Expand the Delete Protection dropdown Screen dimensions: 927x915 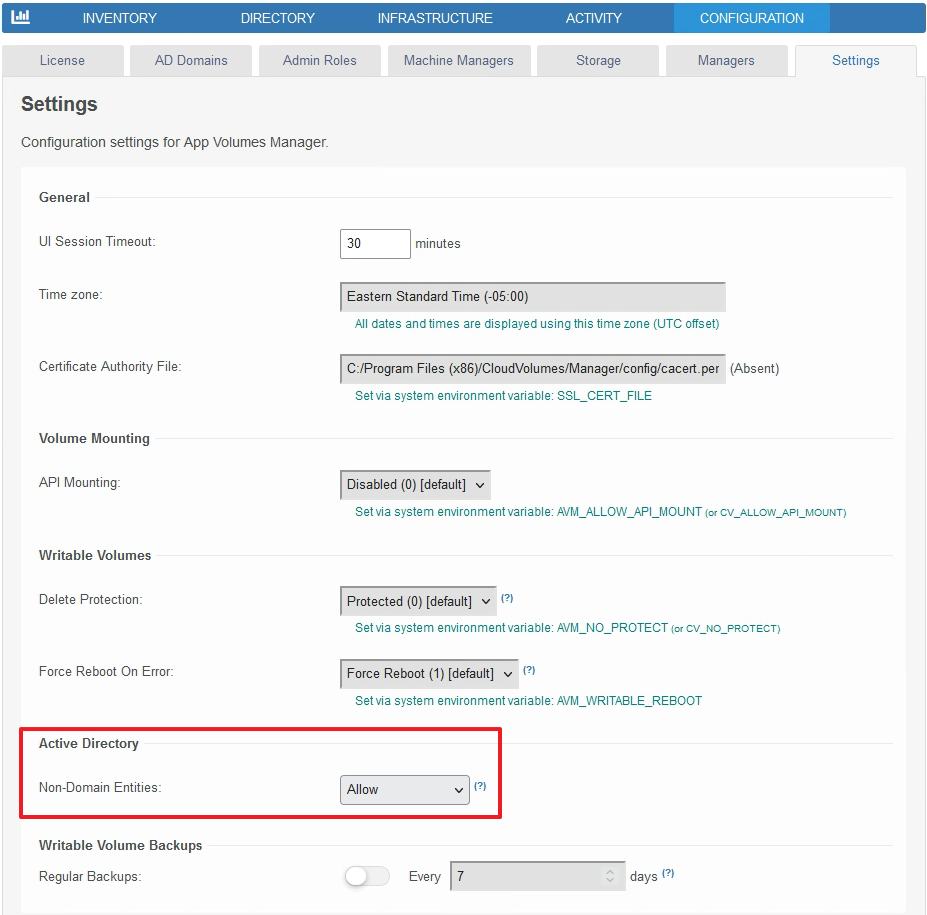pyautogui.click(x=417, y=600)
